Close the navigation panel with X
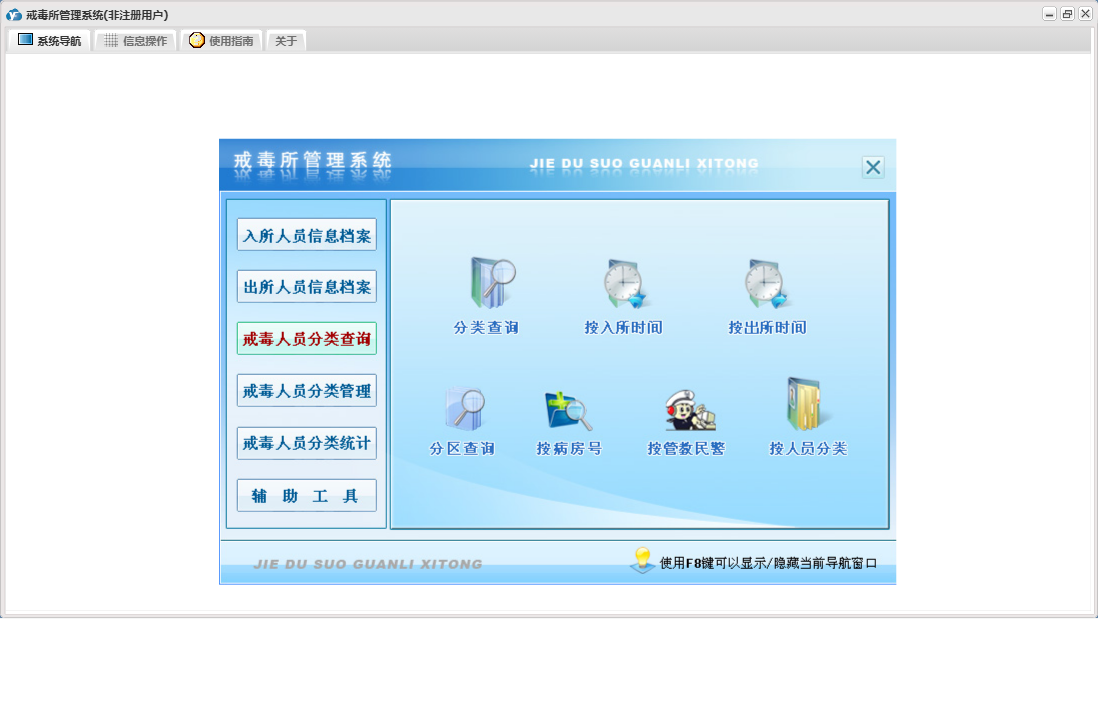1098x716 pixels. click(873, 167)
